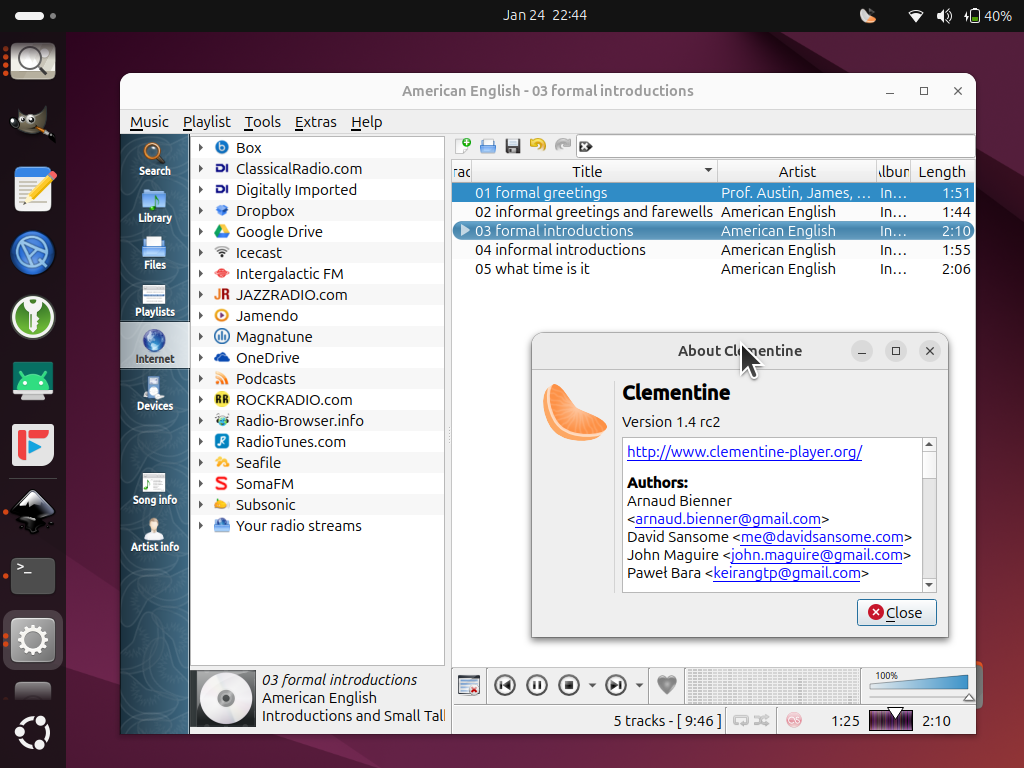Screen dimensions: 1024x768
Task: Select track 04 informal introductions
Action: [712, 250]
